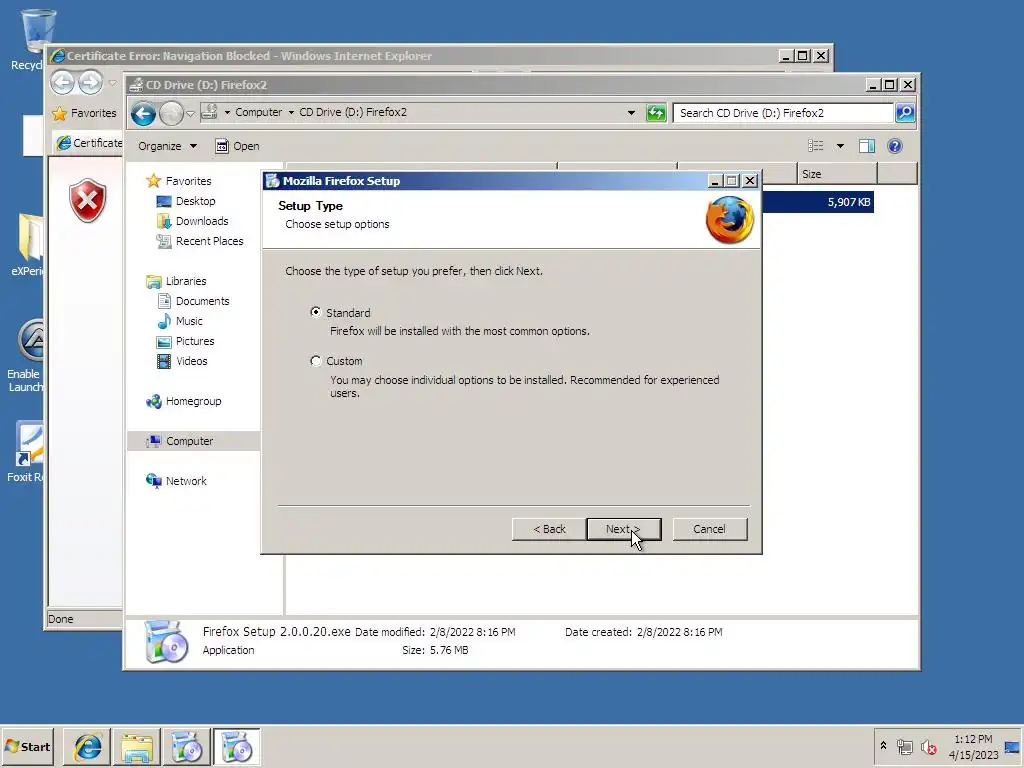1024x768 pixels.
Task: Open Favorites in Internet Explorer
Action: 84,113
